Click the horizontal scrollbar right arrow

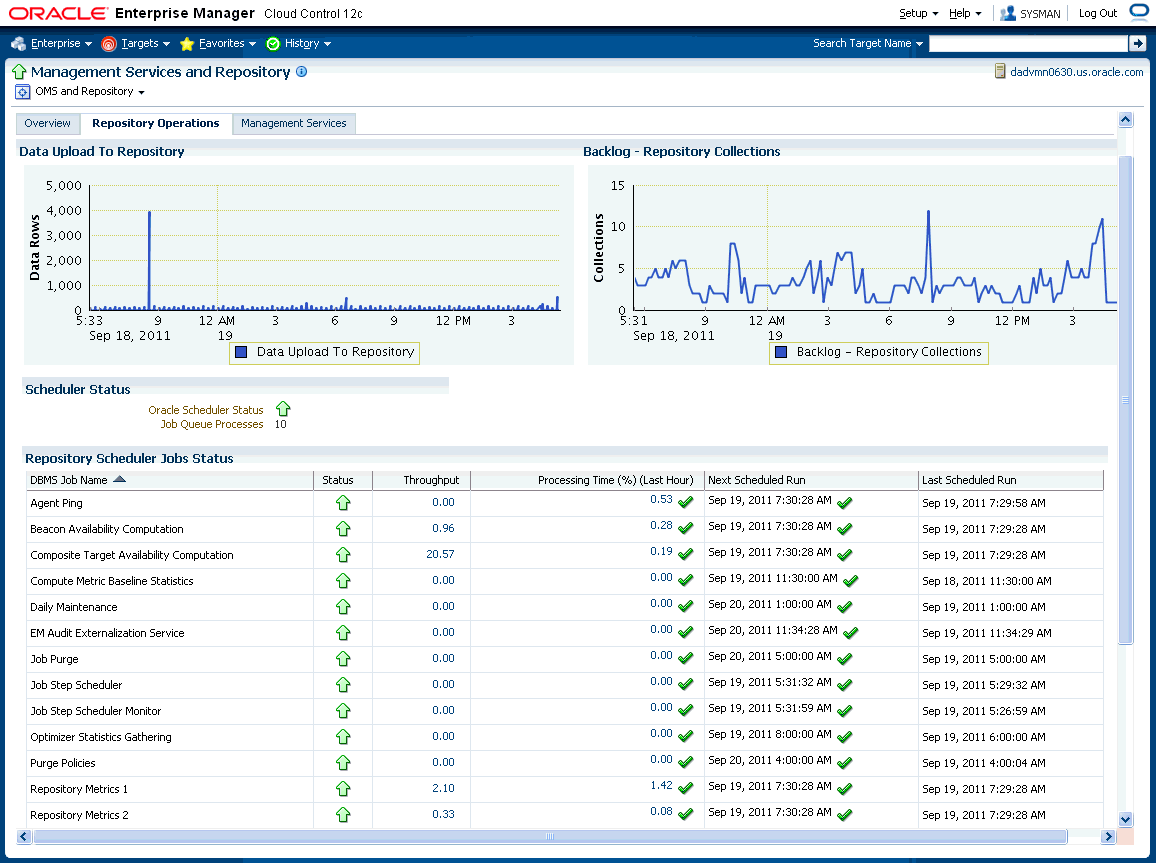tap(1107, 836)
